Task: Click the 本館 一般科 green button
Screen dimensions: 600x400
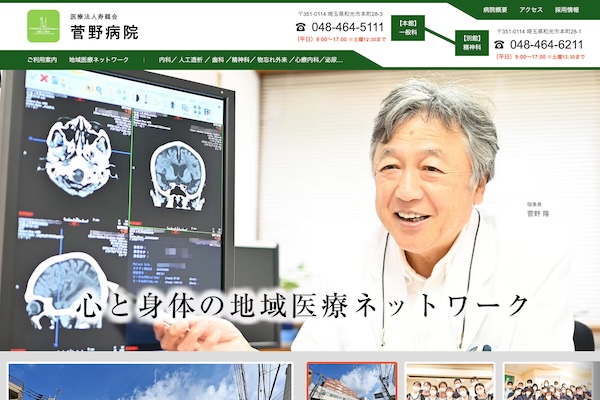Action: (x=408, y=28)
